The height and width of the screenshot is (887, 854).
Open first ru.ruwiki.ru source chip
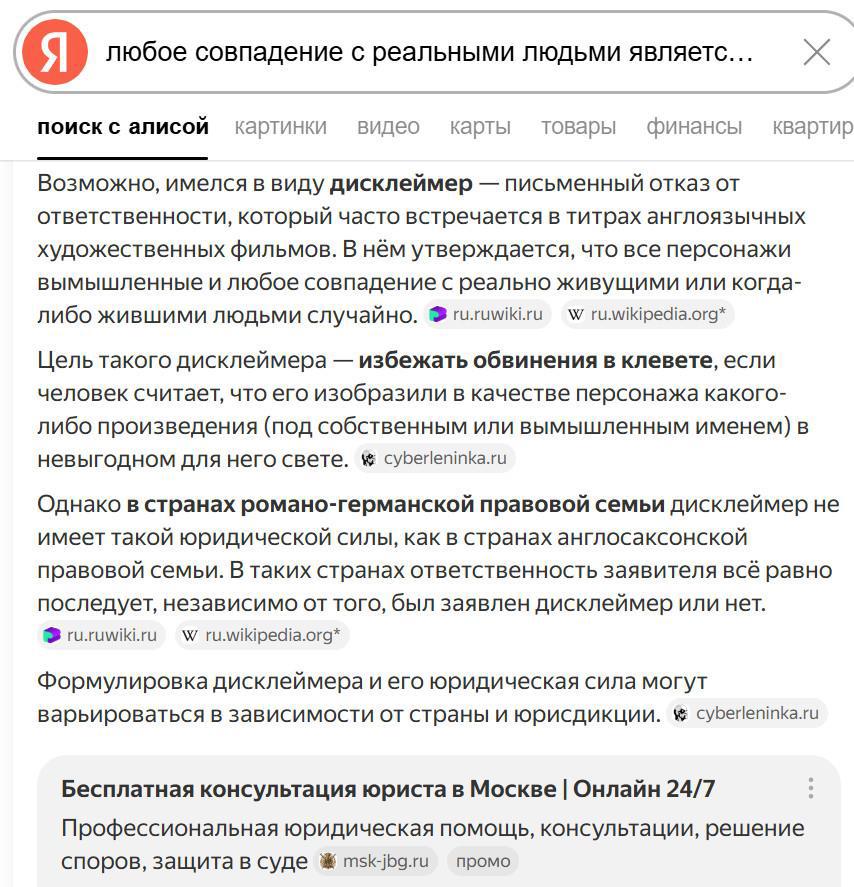(x=487, y=314)
